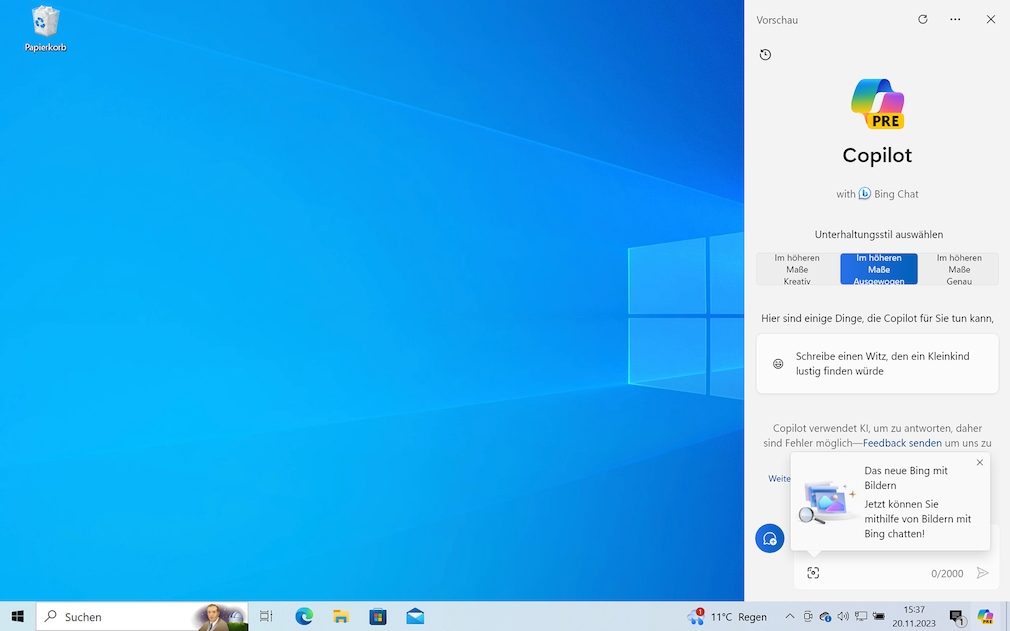Click the Copilot PRE logo
Image resolution: width=1010 pixels, height=631 pixels.
877,103
